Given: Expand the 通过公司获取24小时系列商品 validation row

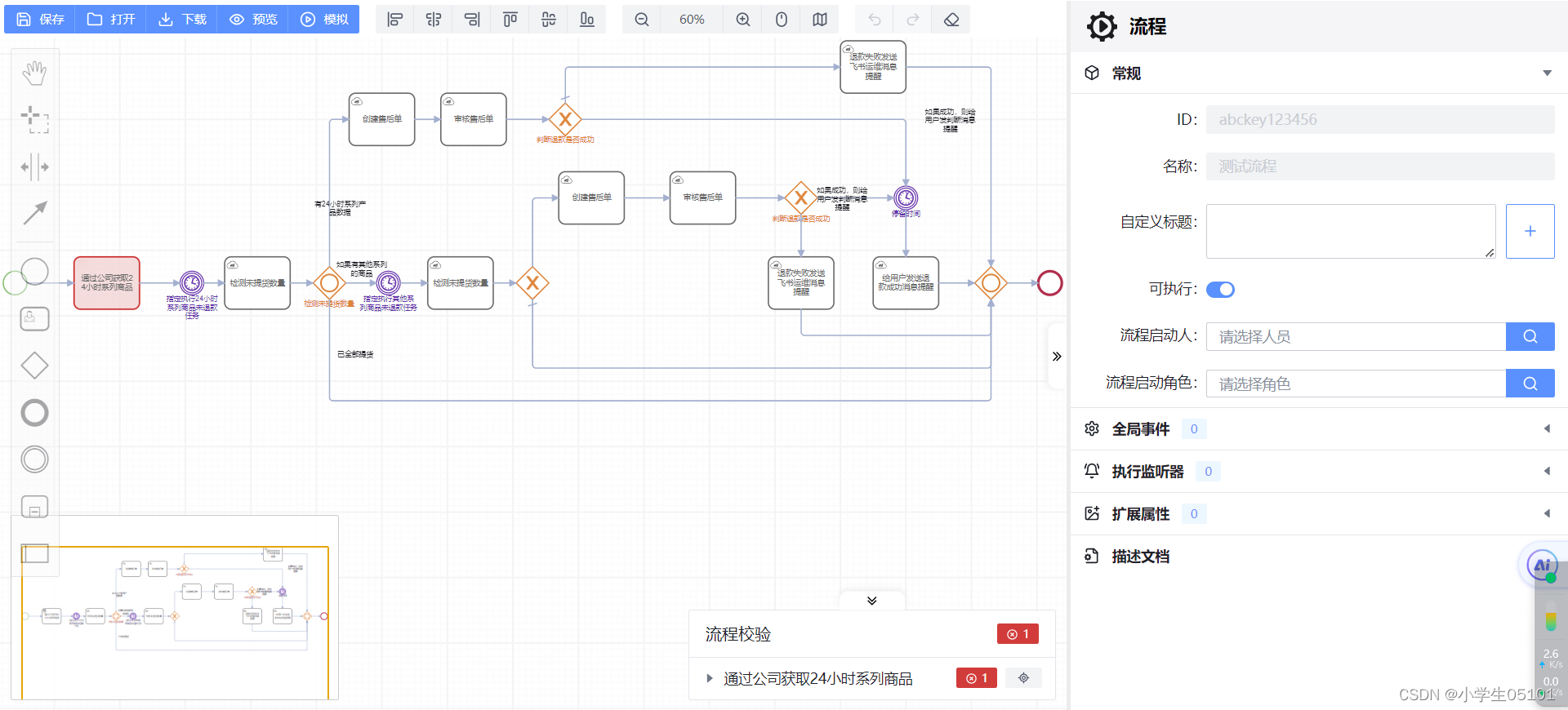Looking at the screenshot, I should pos(710,678).
